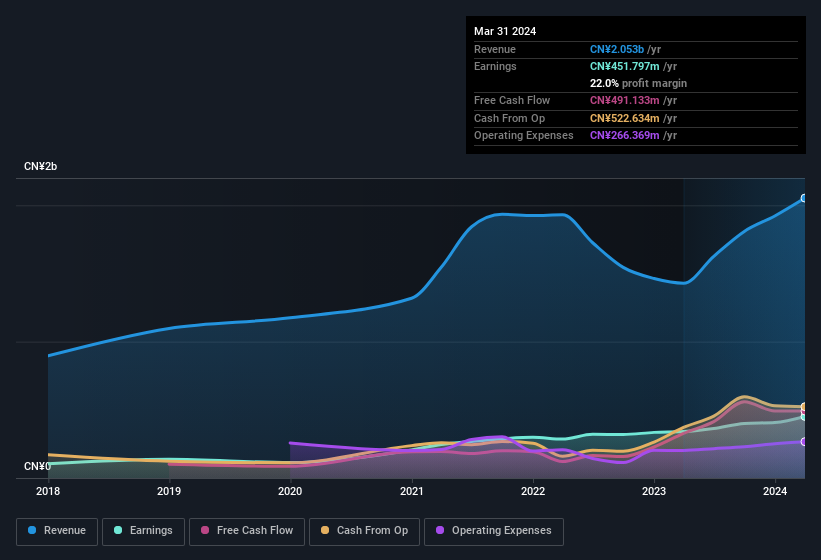Image resolution: width=821 pixels, height=560 pixels.
Task: Toggle the Free Cash Flow legend button
Action: click(x=247, y=531)
